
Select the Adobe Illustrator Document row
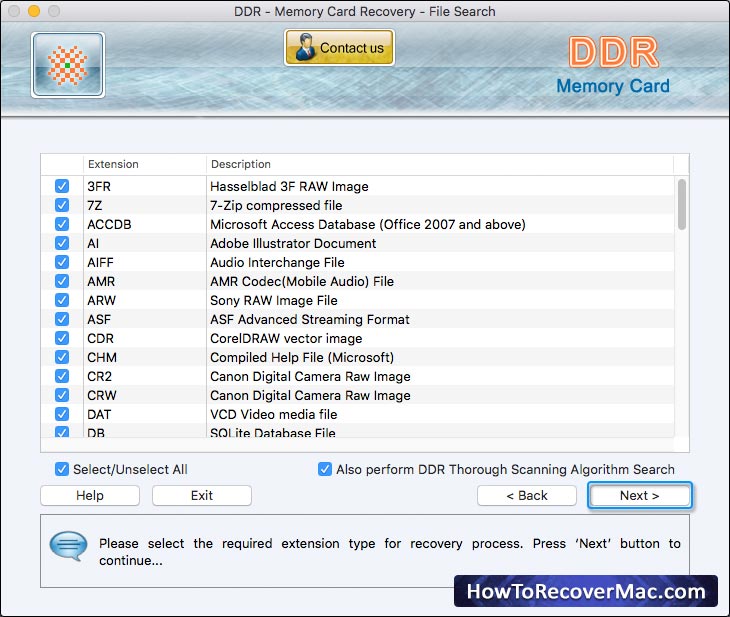pos(358,243)
